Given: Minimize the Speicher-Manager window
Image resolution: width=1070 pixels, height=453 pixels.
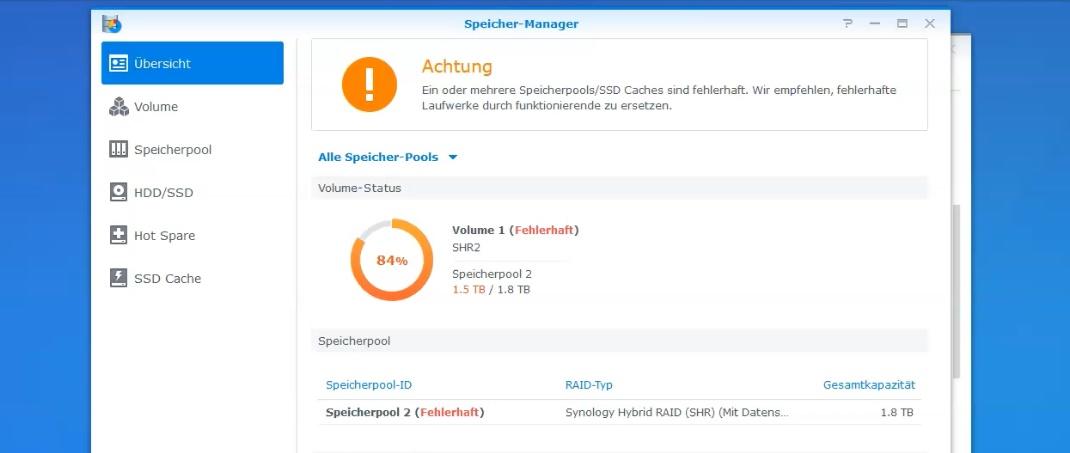Looking at the screenshot, I should point(875,24).
